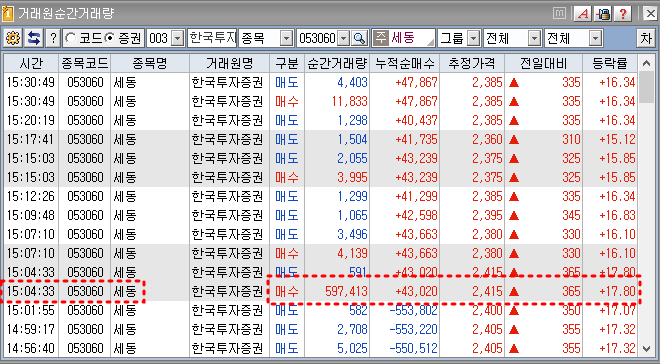660x364 pixels.
Task: Open the 003 broker code dropdown
Action: coord(178,39)
